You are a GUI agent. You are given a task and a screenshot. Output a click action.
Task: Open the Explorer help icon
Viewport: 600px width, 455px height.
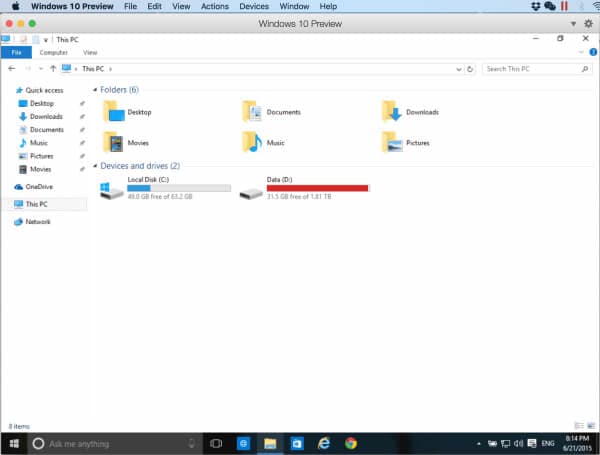593,52
